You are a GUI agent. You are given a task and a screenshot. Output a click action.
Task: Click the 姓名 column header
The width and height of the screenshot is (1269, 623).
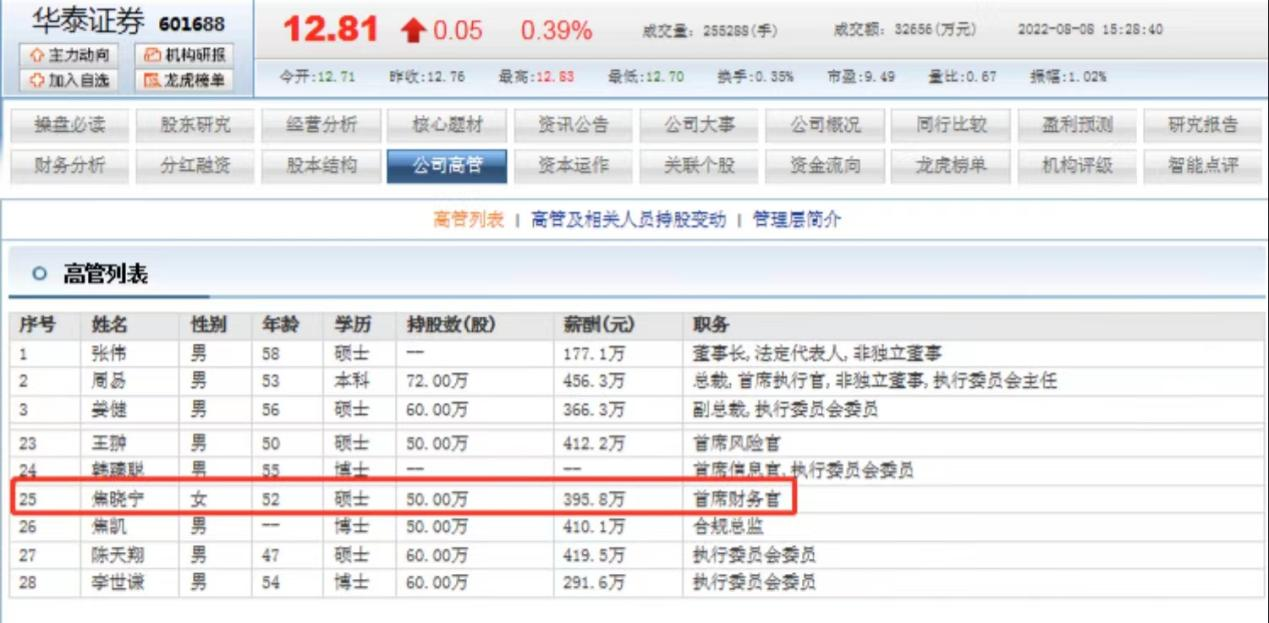pos(110,326)
